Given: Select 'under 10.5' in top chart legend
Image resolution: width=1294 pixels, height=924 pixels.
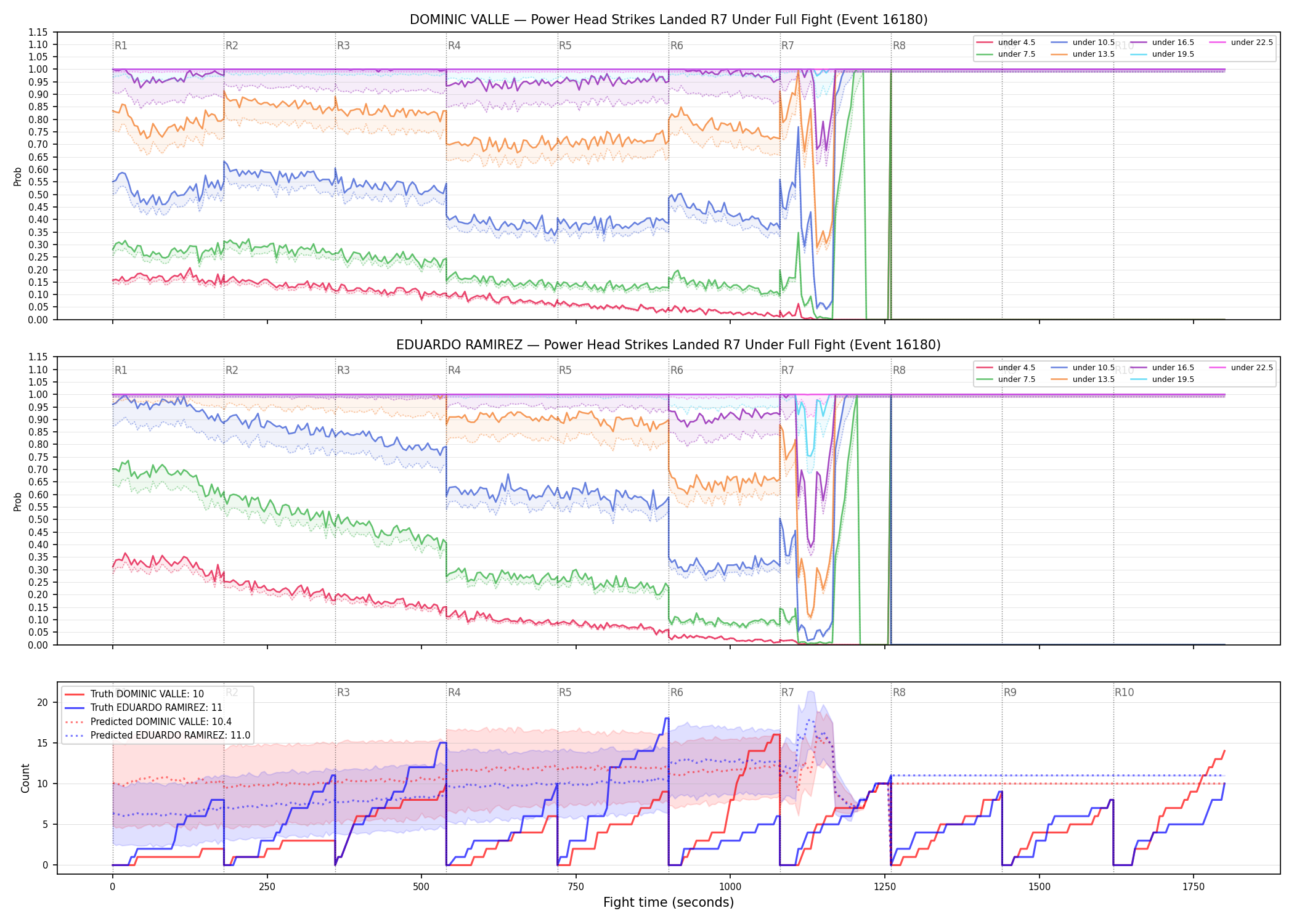Looking at the screenshot, I should point(1083,43).
